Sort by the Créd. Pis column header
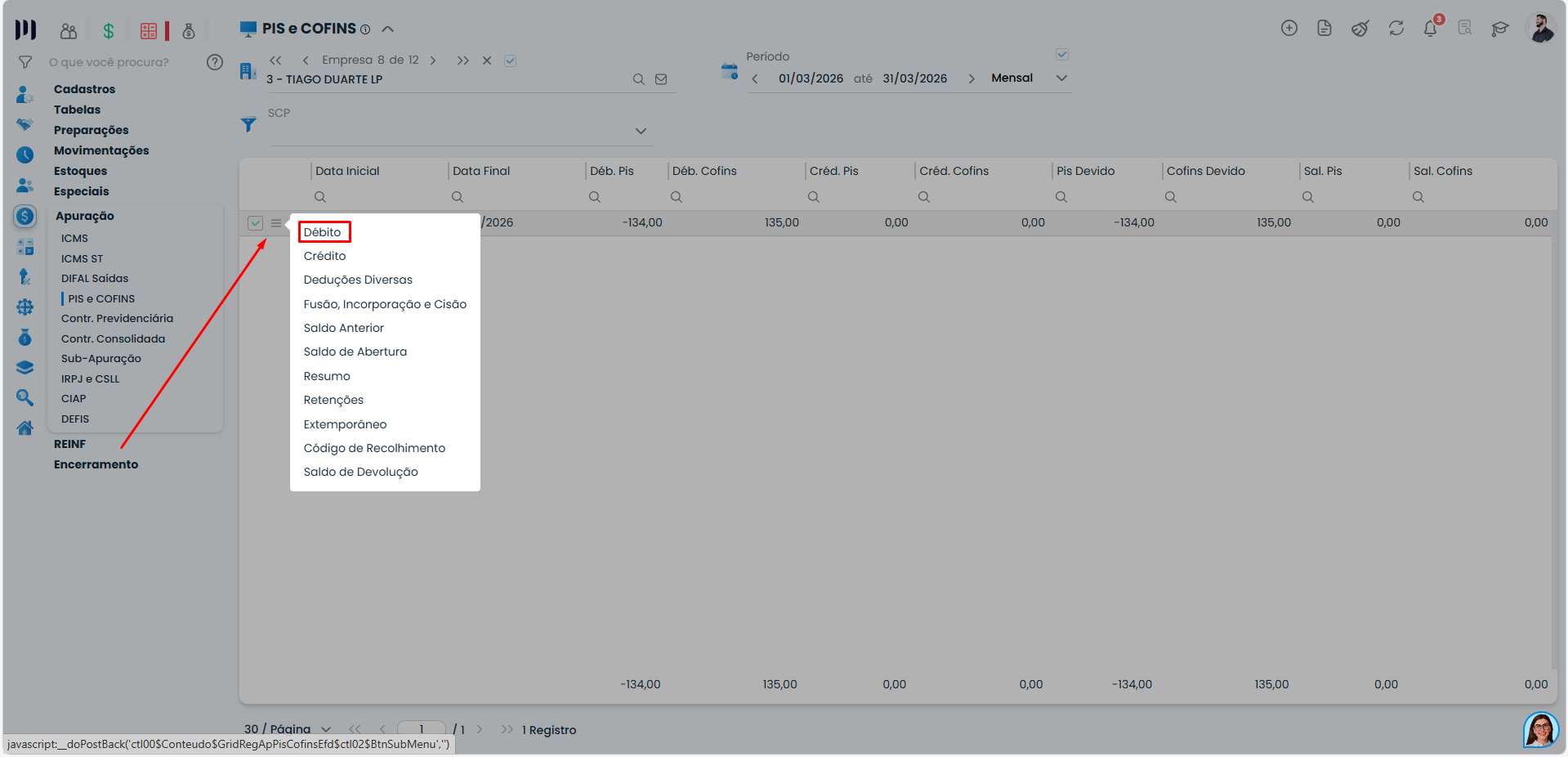This screenshot has height=757, width=1568. click(833, 171)
